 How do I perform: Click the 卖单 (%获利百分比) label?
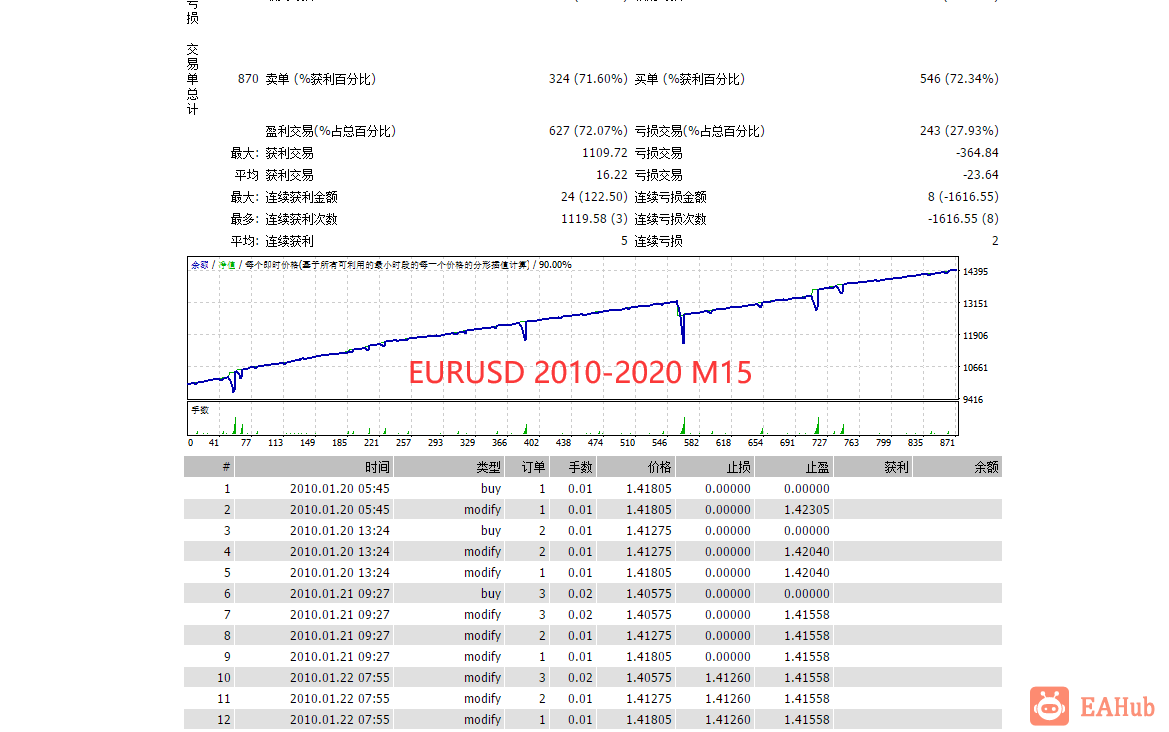(321, 79)
